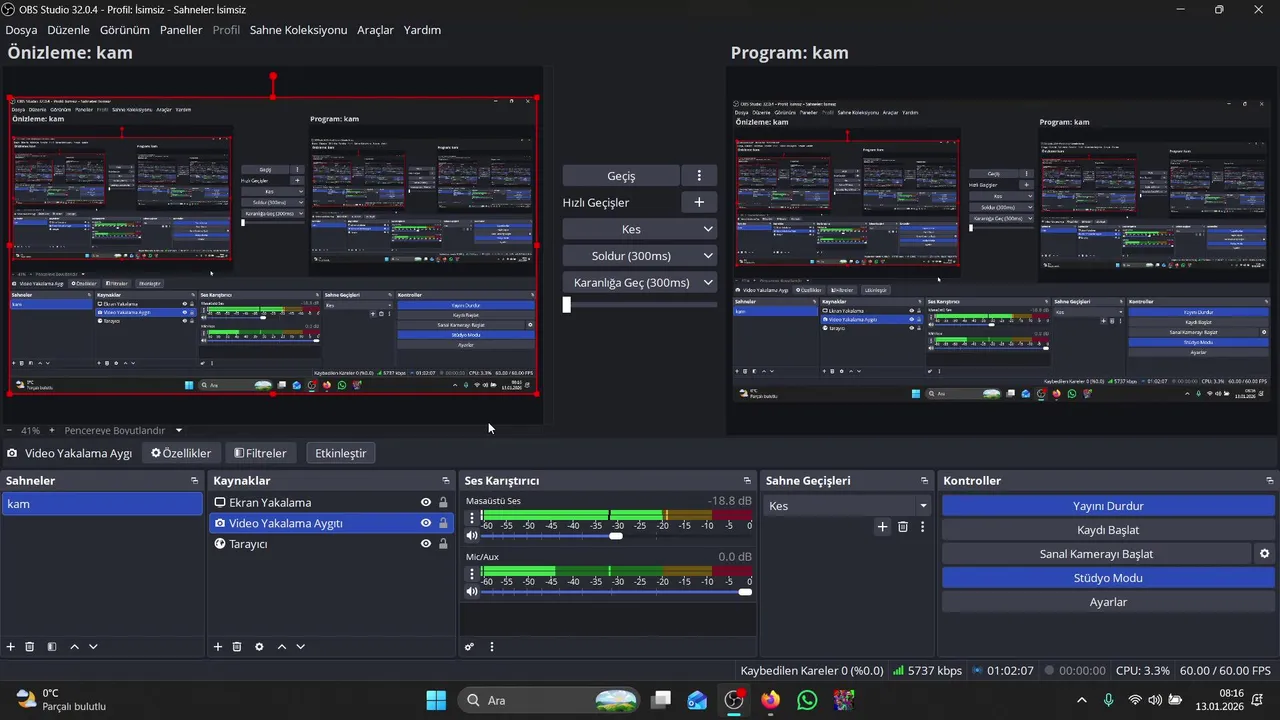The height and width of the screenshot is (720, 1280).
Task: Hide the Ekran Yakalama source
Action: pos(426,503)
